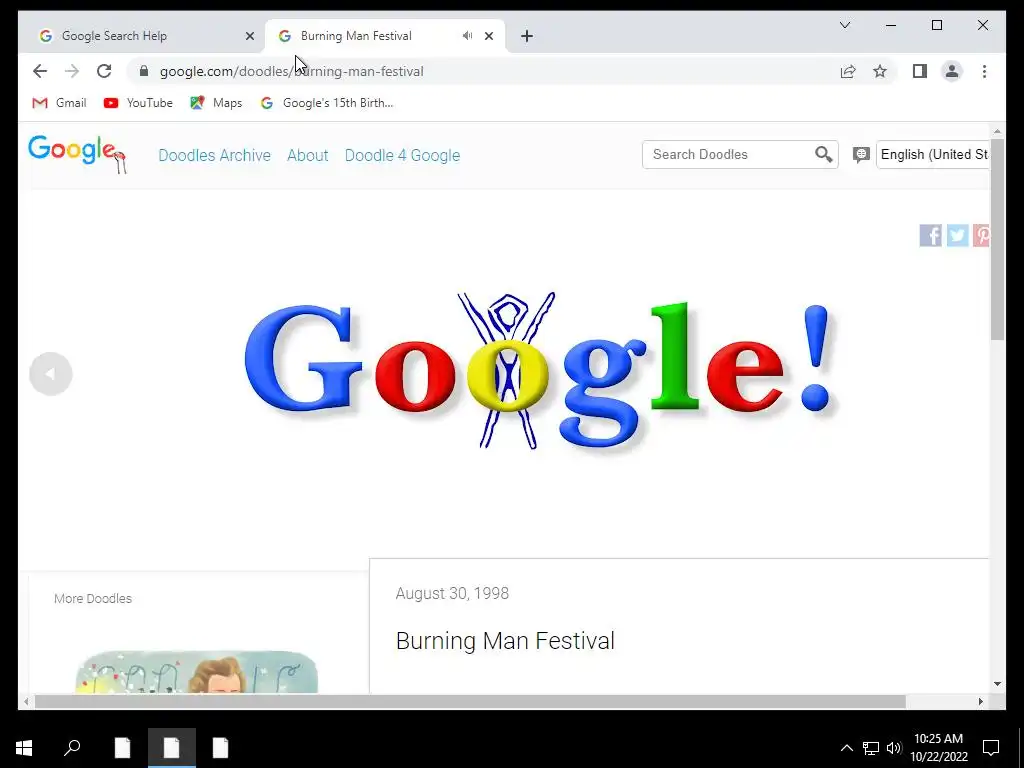Screen dimensions: 1024x768
Task: Open the Maps bookmark
Action: [216, 103]
